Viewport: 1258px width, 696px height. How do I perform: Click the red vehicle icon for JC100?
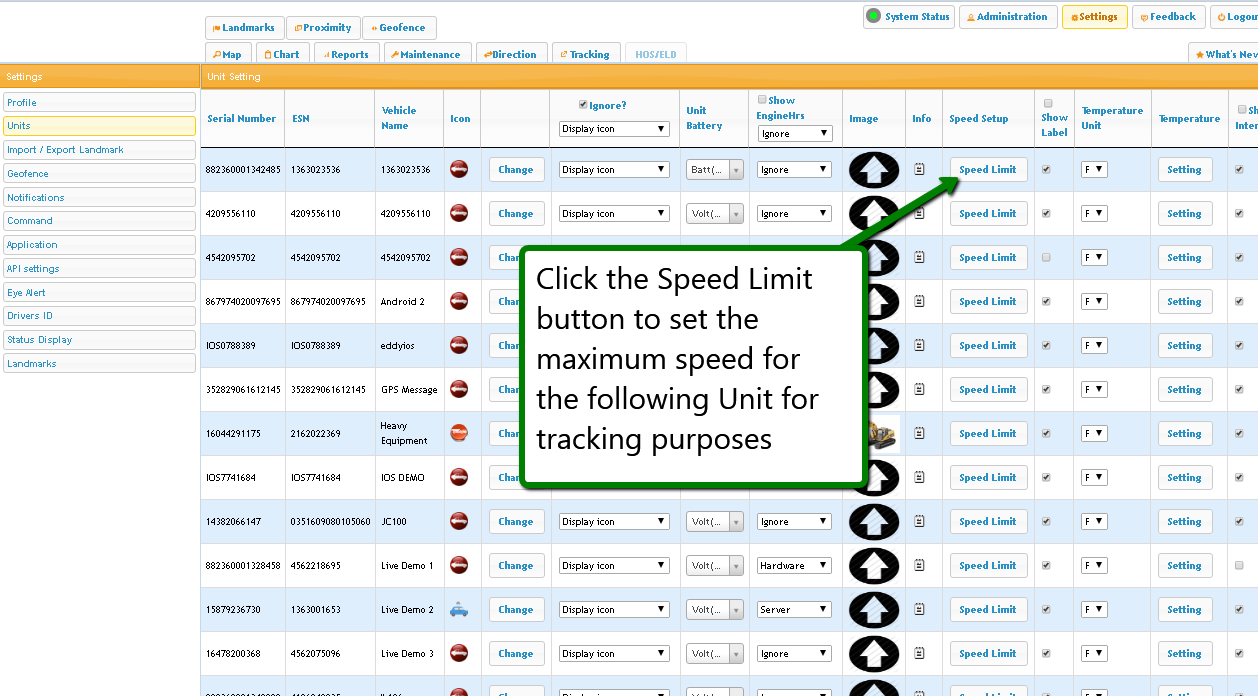click(x=459, y=522)
